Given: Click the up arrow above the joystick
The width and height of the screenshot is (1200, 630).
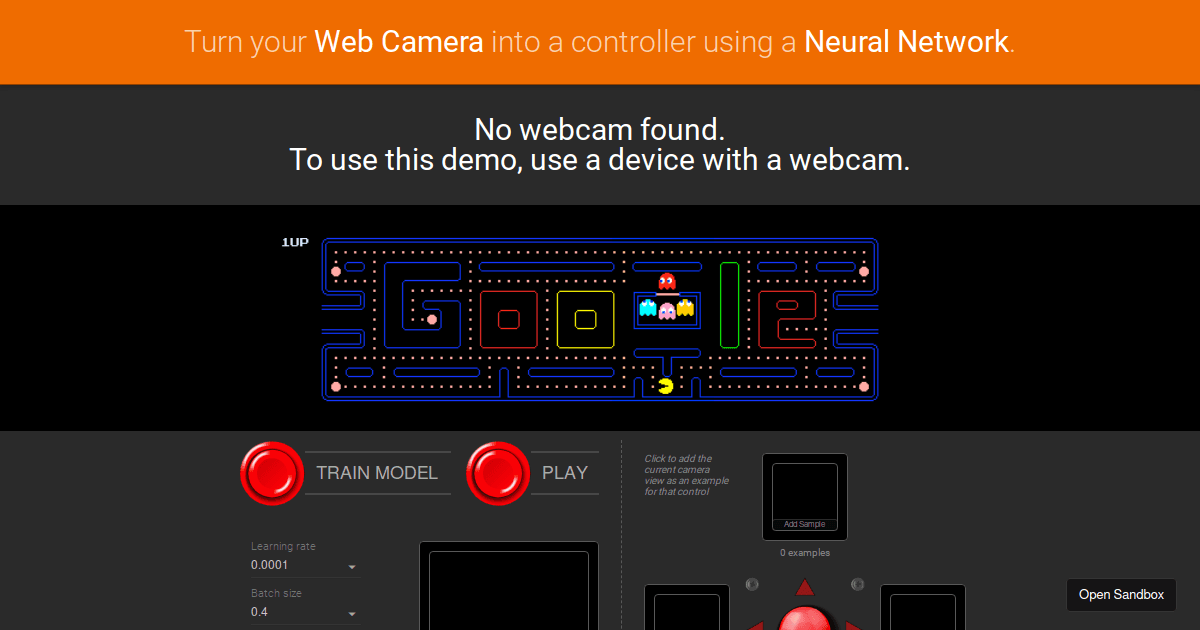Looking at the screenshot, I should coord(805,587).
